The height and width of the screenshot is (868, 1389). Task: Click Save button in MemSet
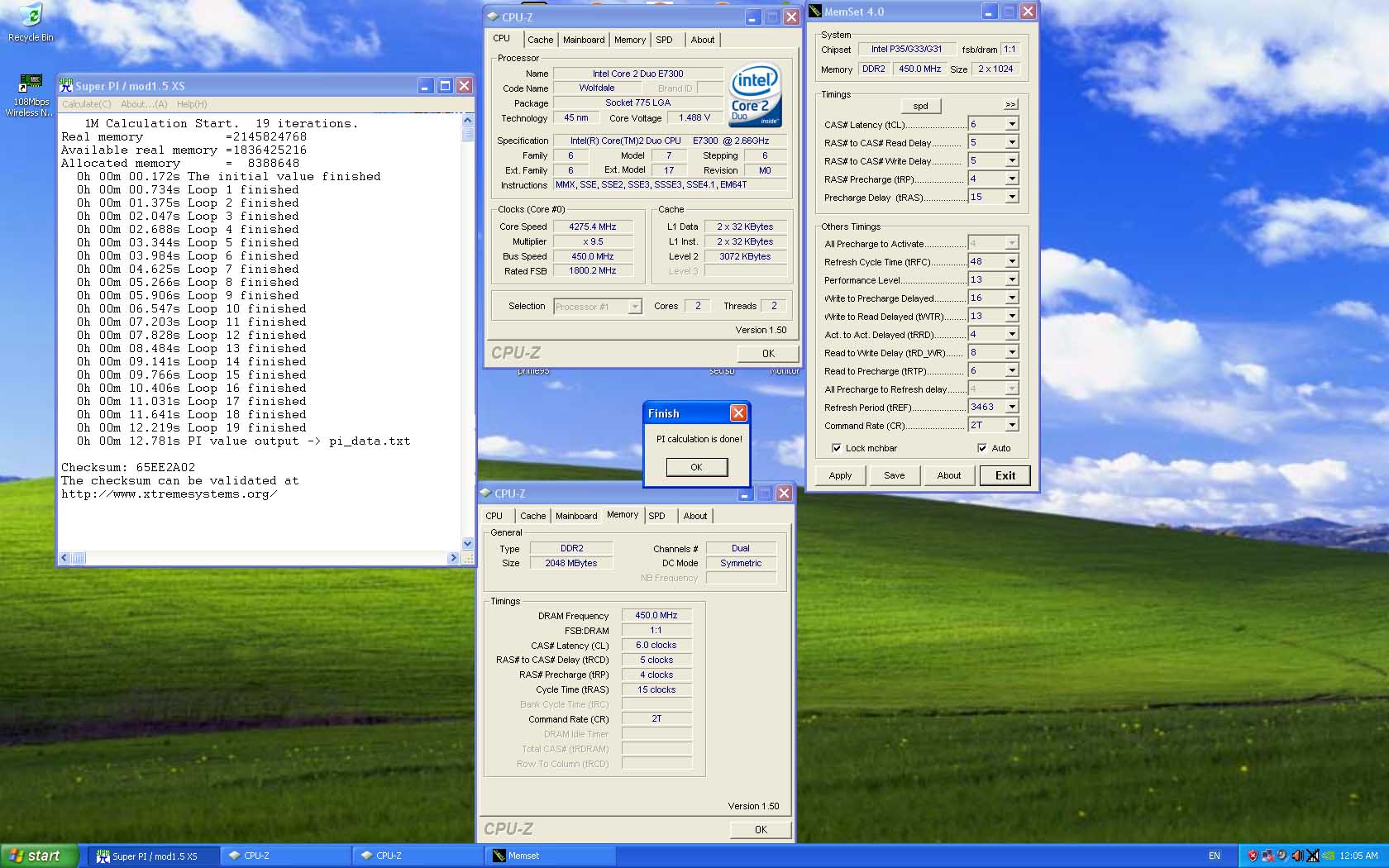(x=894, y=475)
